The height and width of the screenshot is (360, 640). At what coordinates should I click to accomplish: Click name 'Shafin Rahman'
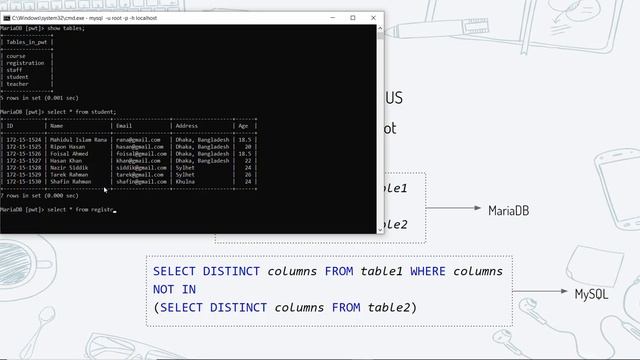(x=71, y=181)
